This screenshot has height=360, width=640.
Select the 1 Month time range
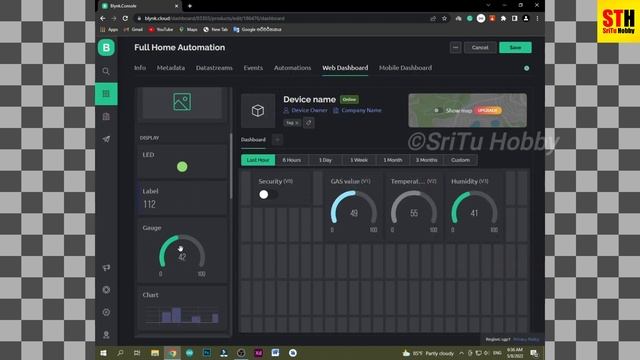pyautogui.click(x=393, y=160)
